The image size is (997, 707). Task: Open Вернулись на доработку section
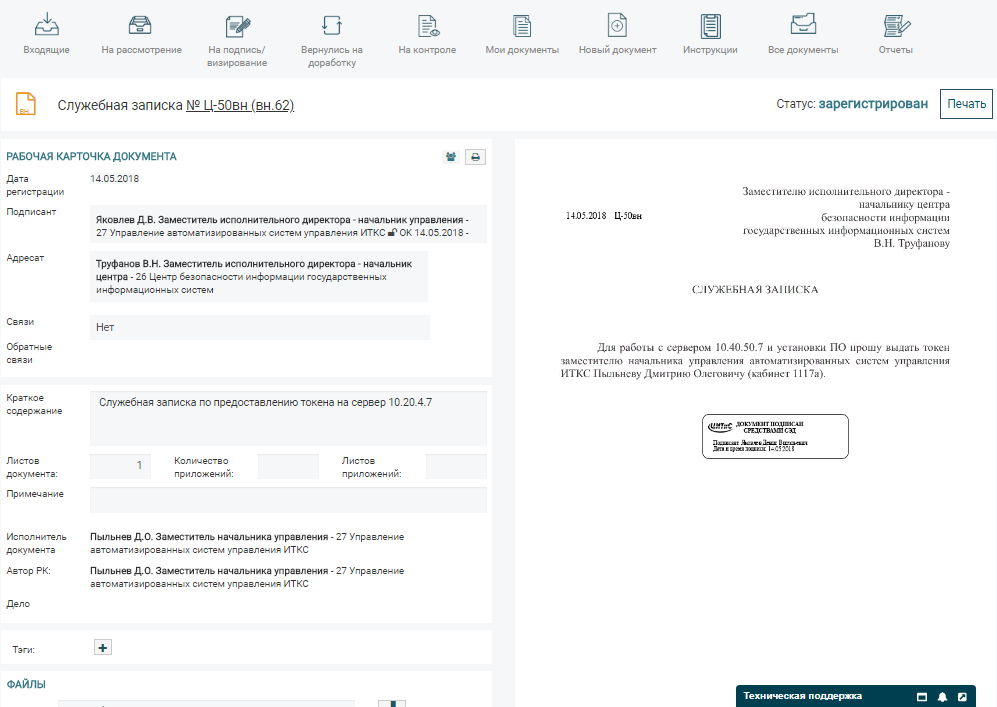pos(331,40)
